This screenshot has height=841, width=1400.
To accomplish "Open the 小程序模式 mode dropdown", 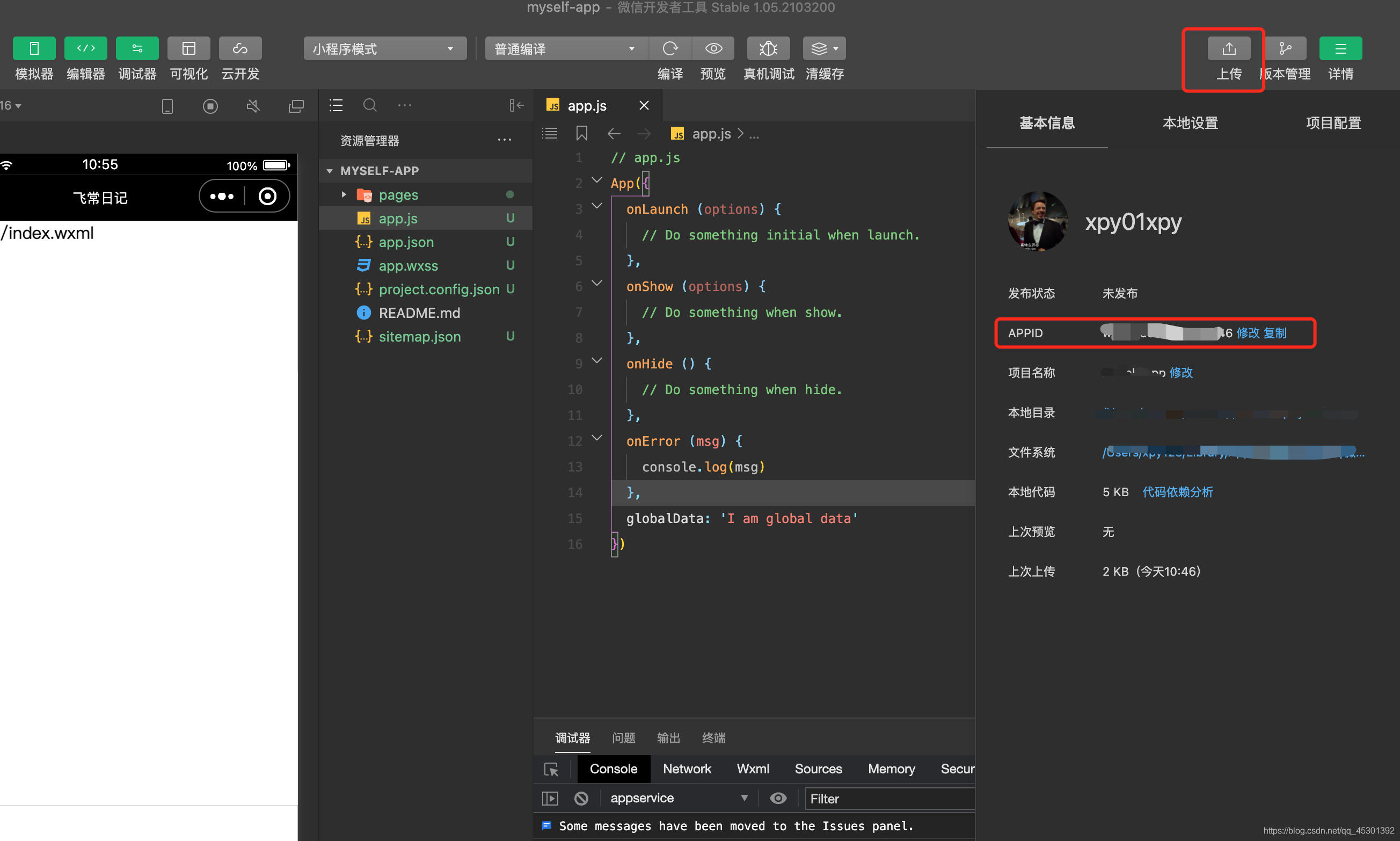I will tap(384, 49).
